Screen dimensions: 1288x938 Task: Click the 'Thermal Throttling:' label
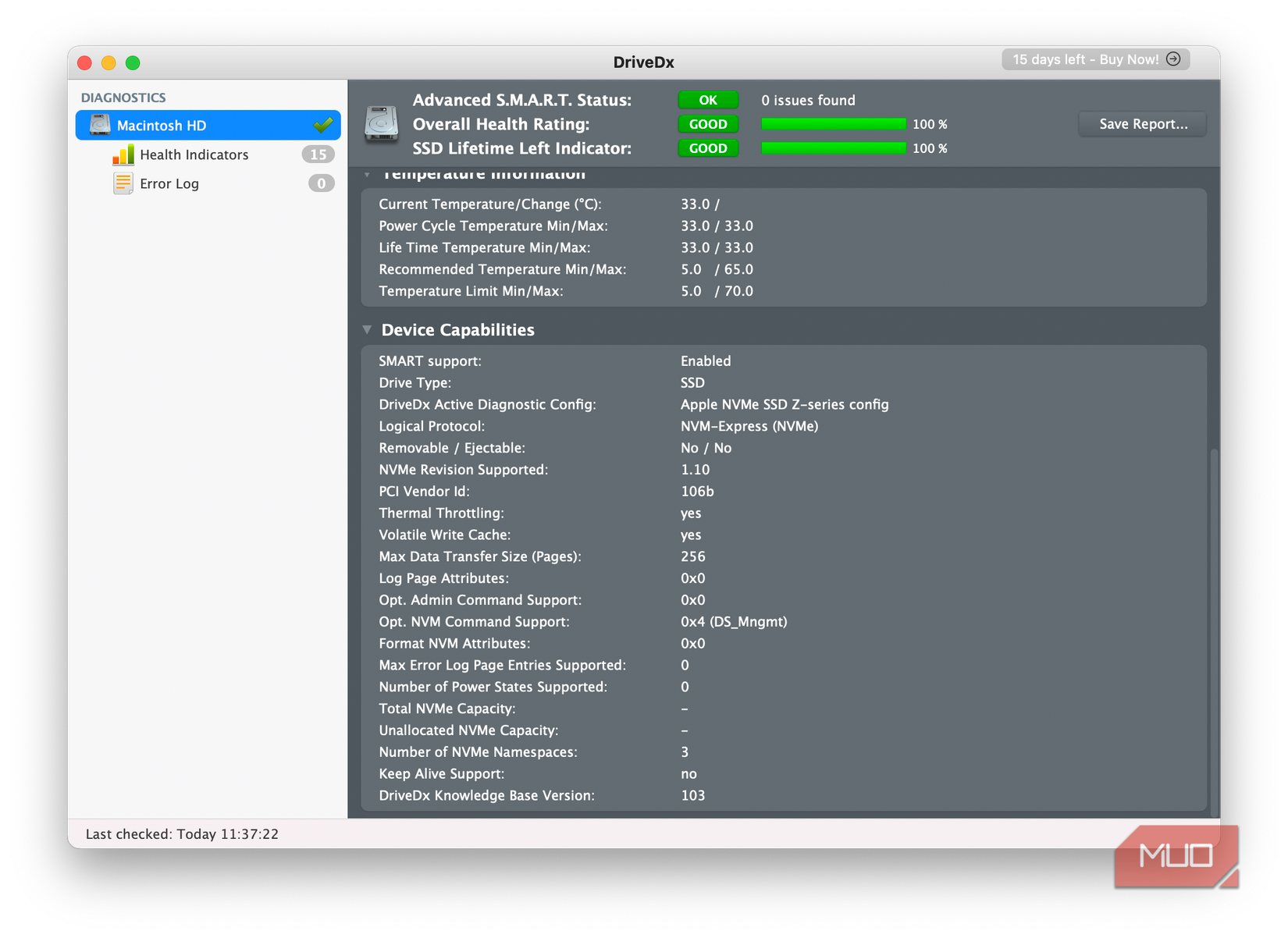pos(442,513)
